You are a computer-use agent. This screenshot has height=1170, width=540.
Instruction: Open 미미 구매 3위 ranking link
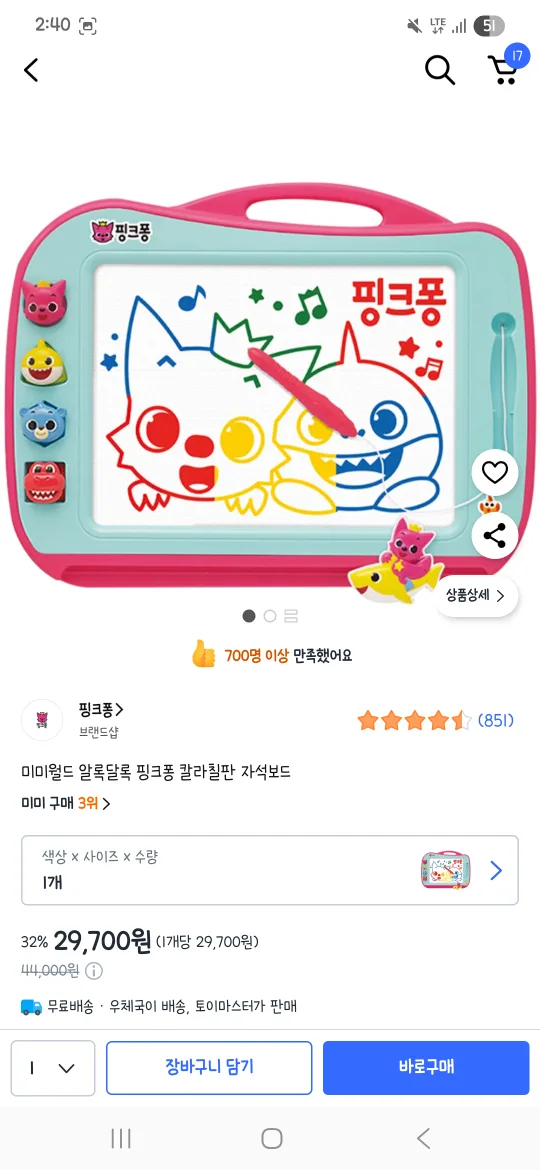click(x=66, y=804)
